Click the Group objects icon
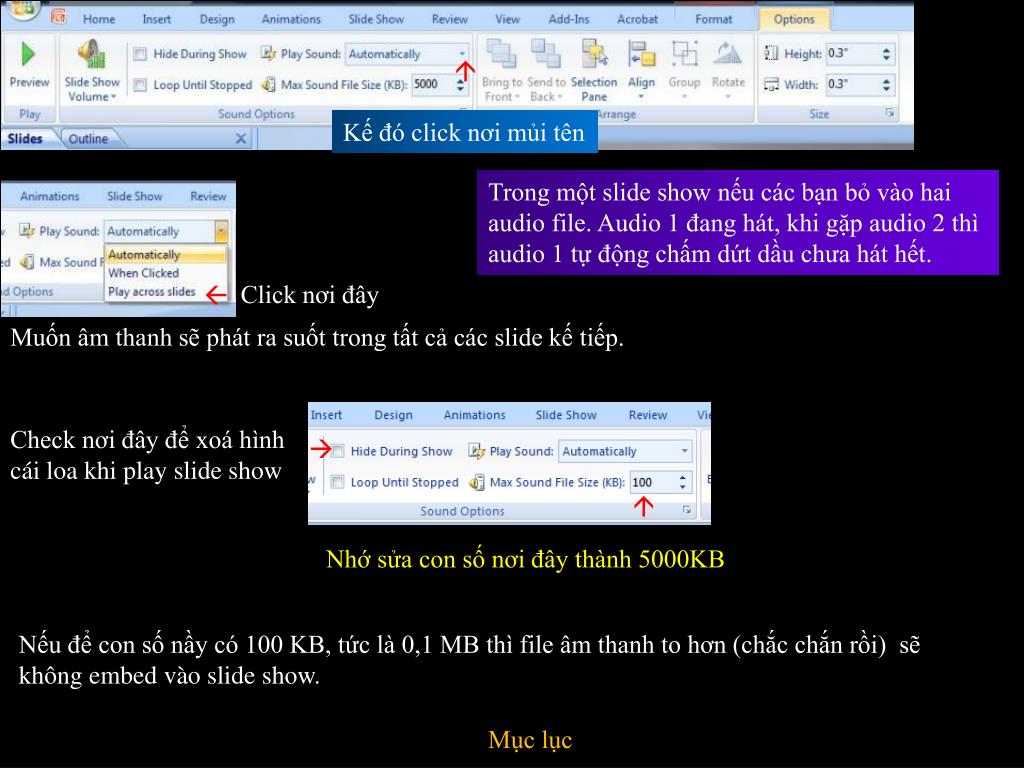This screenshot has width=1024, height=768. pos(684,54)
